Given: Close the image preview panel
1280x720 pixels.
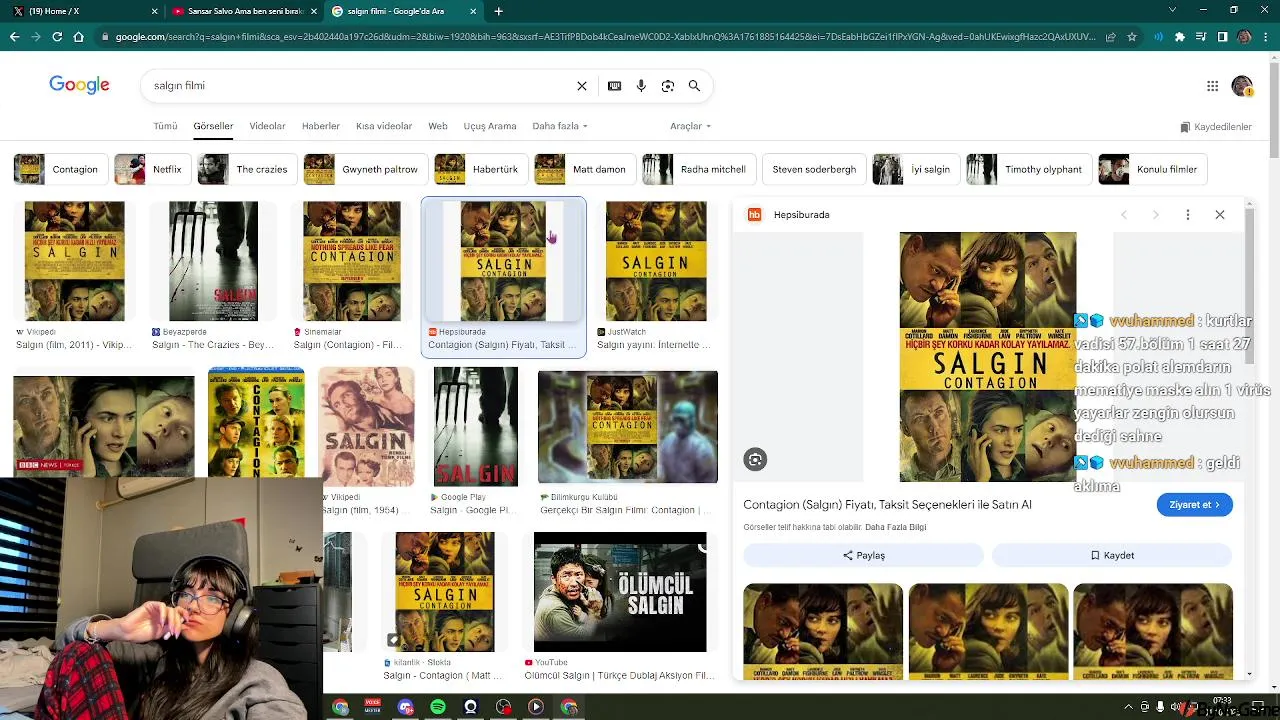Looking at the screenshot, I should click(1220, 215).
